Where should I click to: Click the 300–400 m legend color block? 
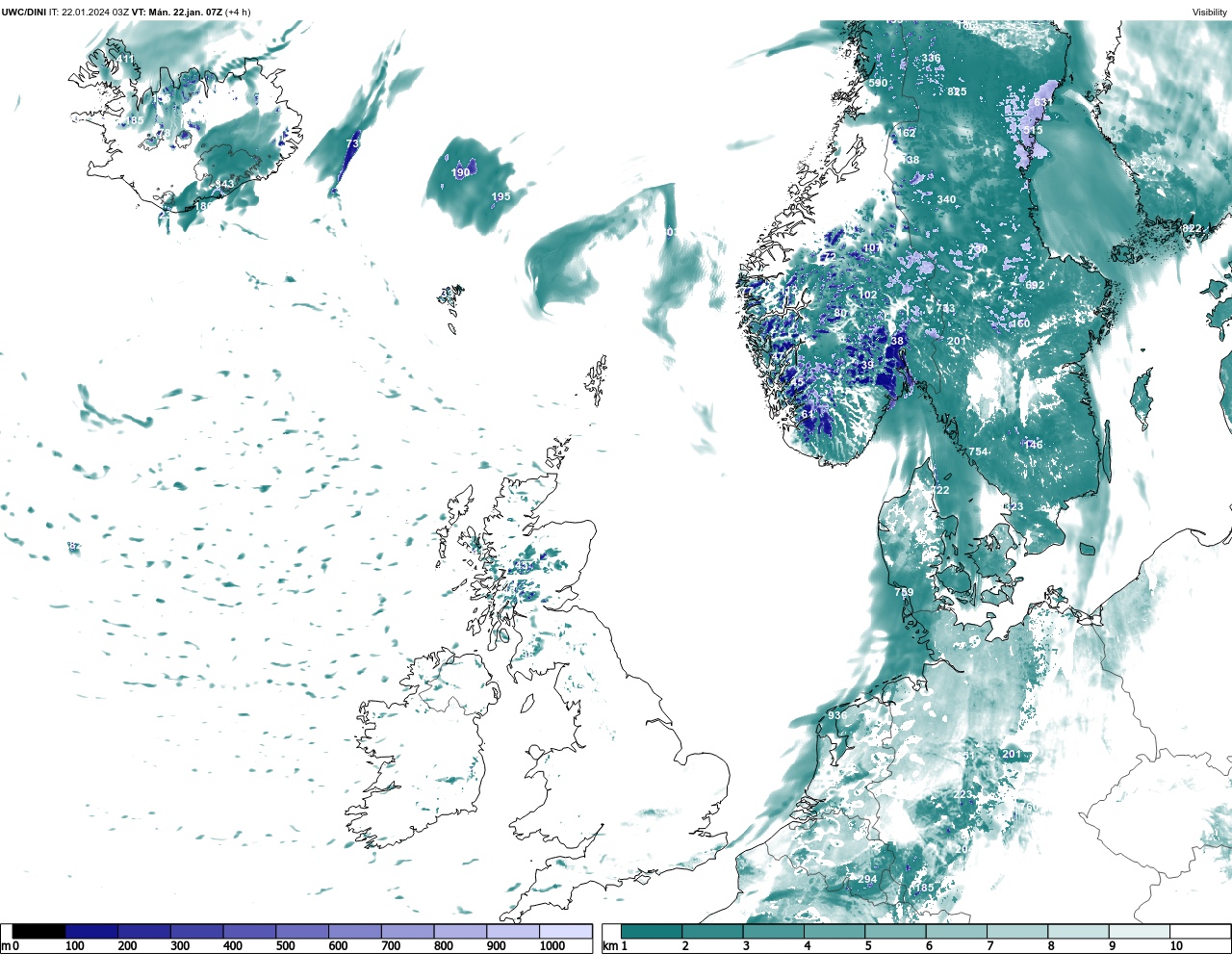[196, 932]
